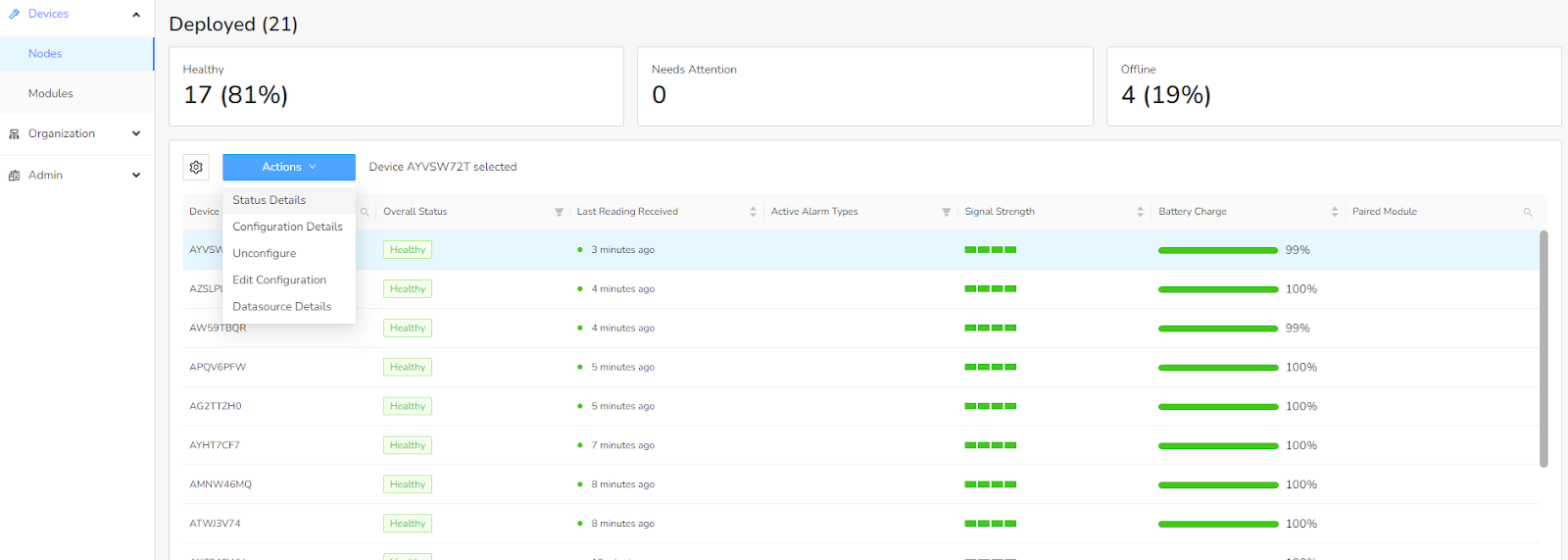This screenshot has height=560, width=1568.
Task: Click the Admin icon in sidebar
Action: point(14,176)
